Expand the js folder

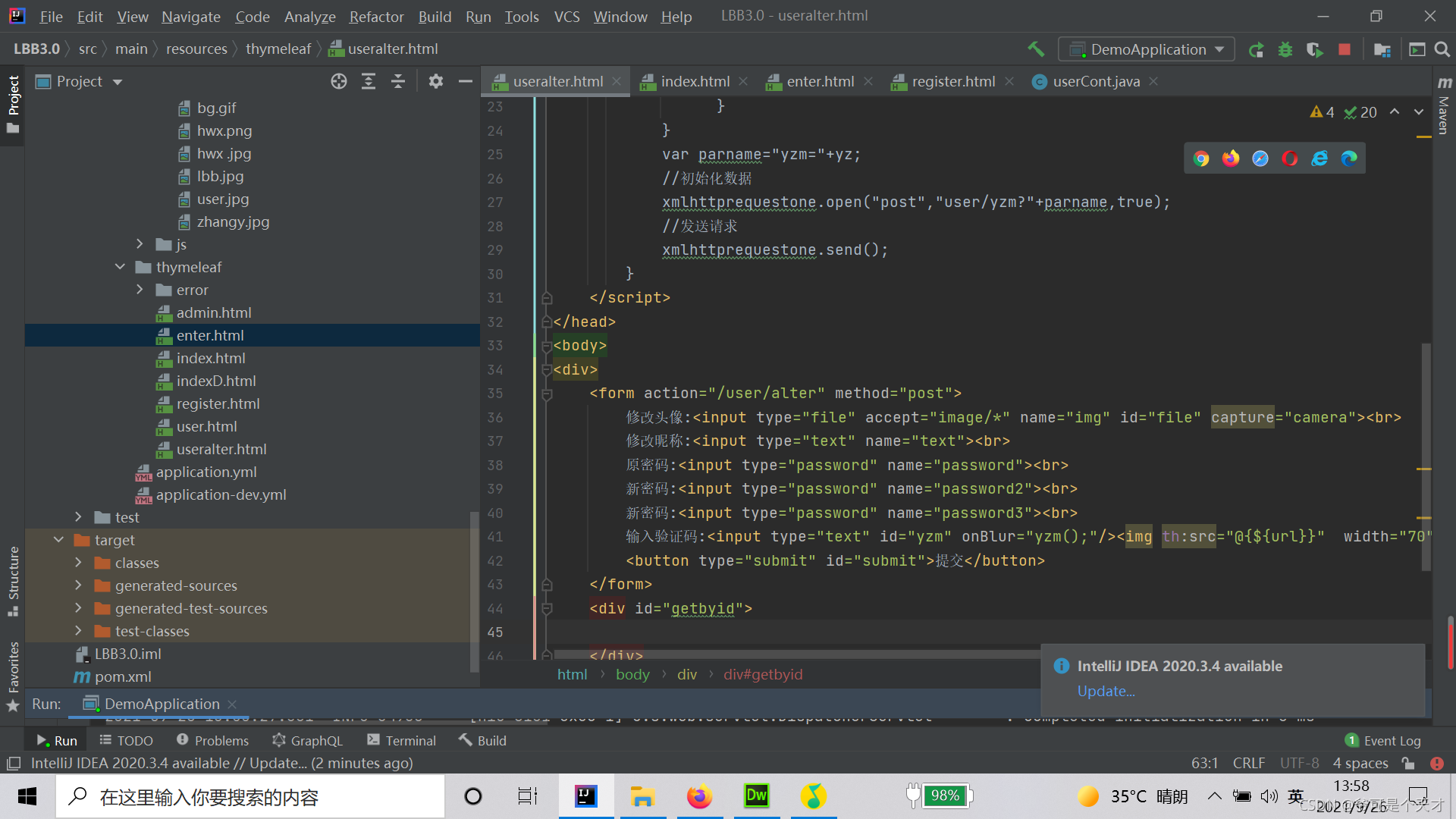140,244
